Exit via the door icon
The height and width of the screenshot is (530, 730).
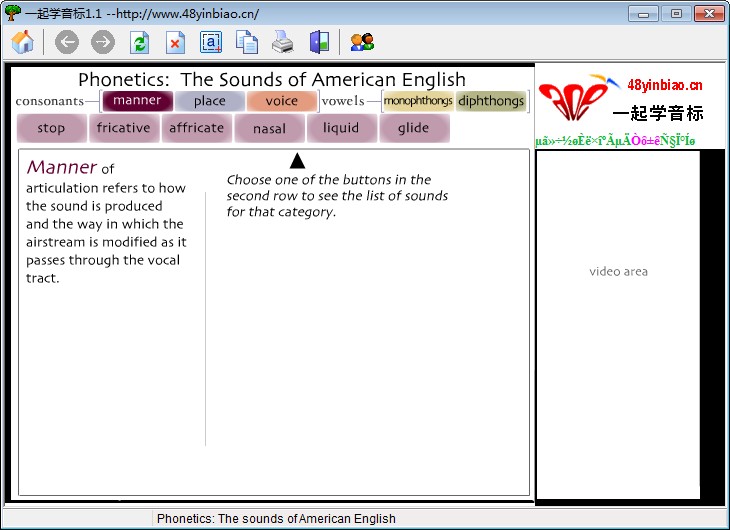[319, 42]
